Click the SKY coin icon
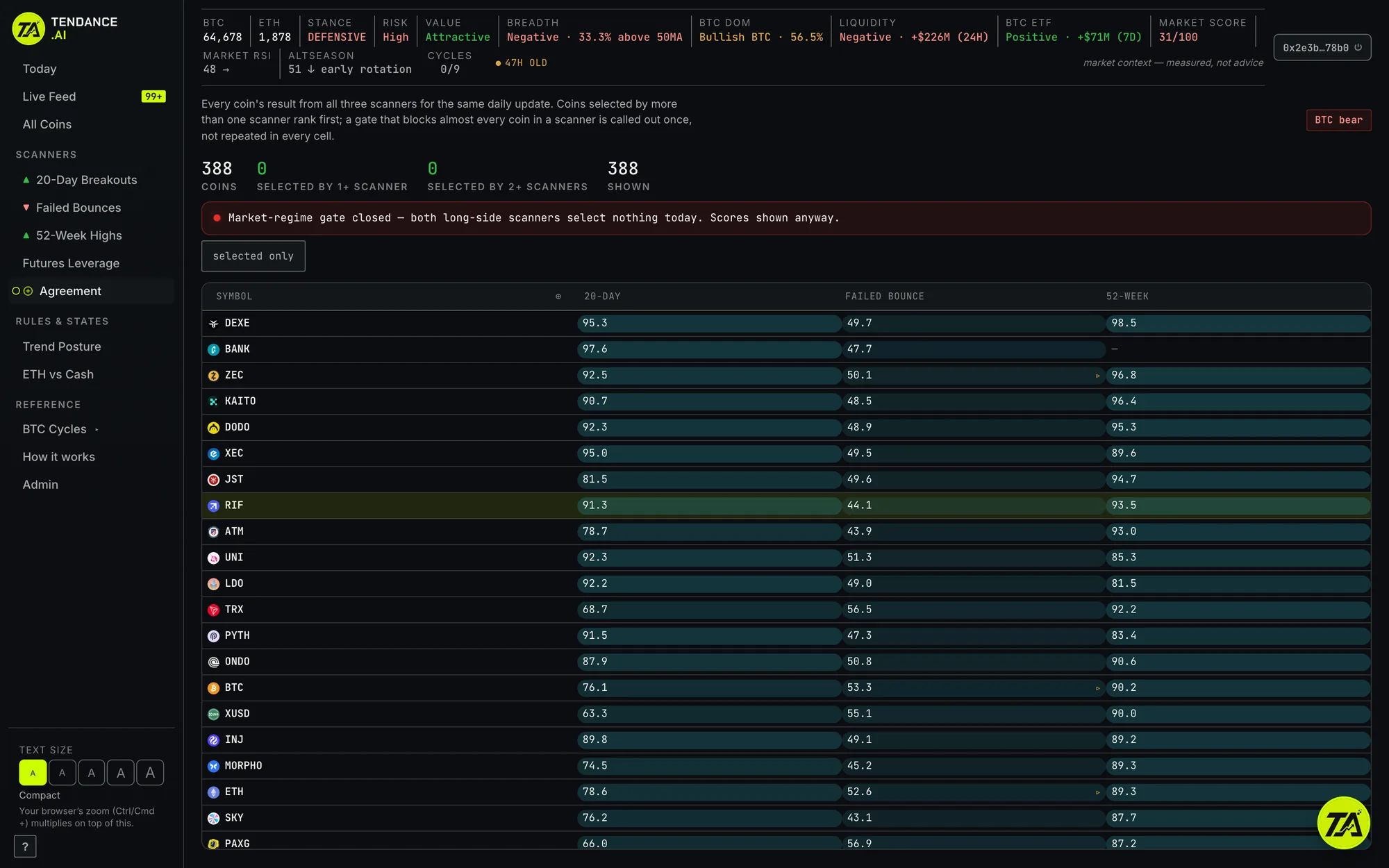1389x868 pixels. (x=213, y=818)
